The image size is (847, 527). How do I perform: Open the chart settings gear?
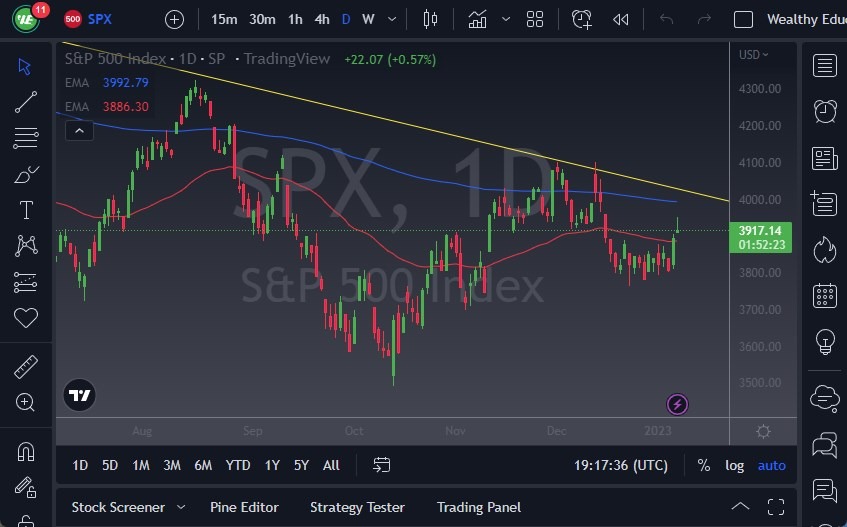point(763,431)
